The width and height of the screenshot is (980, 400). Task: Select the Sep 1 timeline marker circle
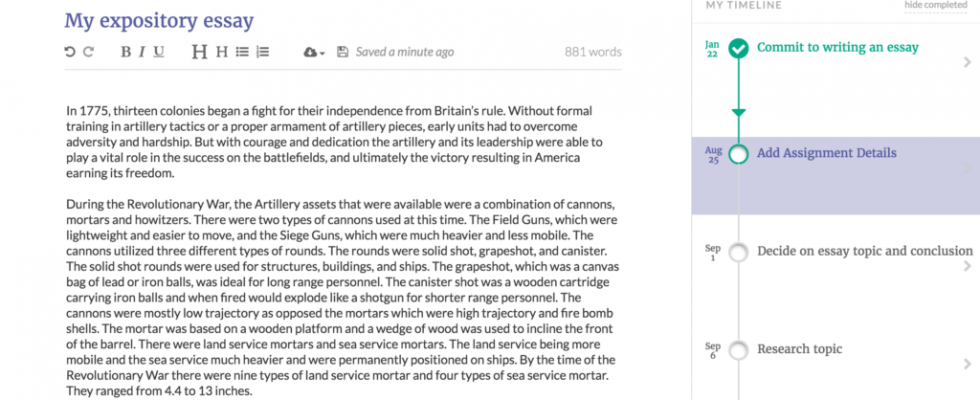click(x=739, y=252)
